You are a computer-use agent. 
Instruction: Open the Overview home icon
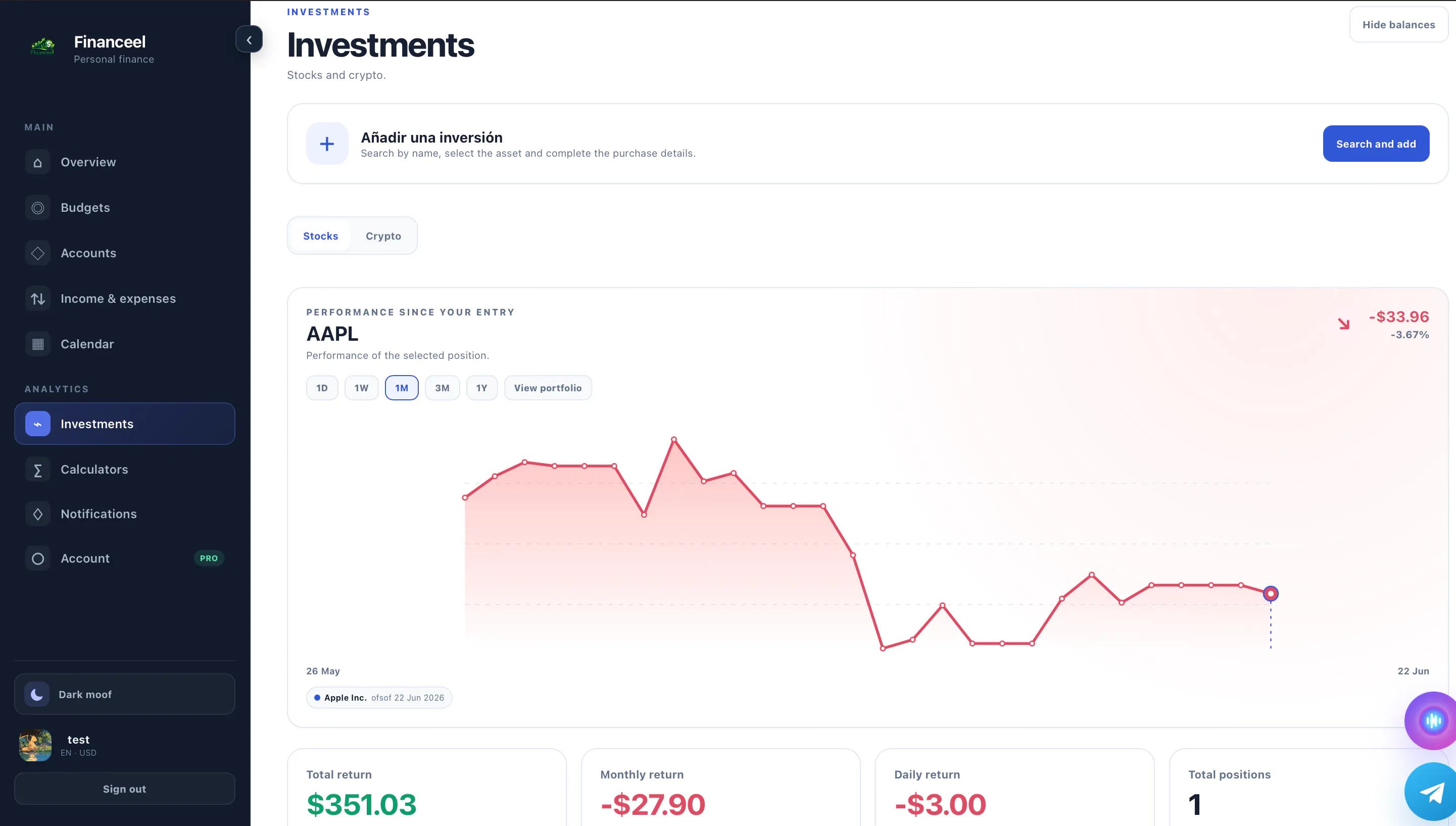click(x=37, y=163)
